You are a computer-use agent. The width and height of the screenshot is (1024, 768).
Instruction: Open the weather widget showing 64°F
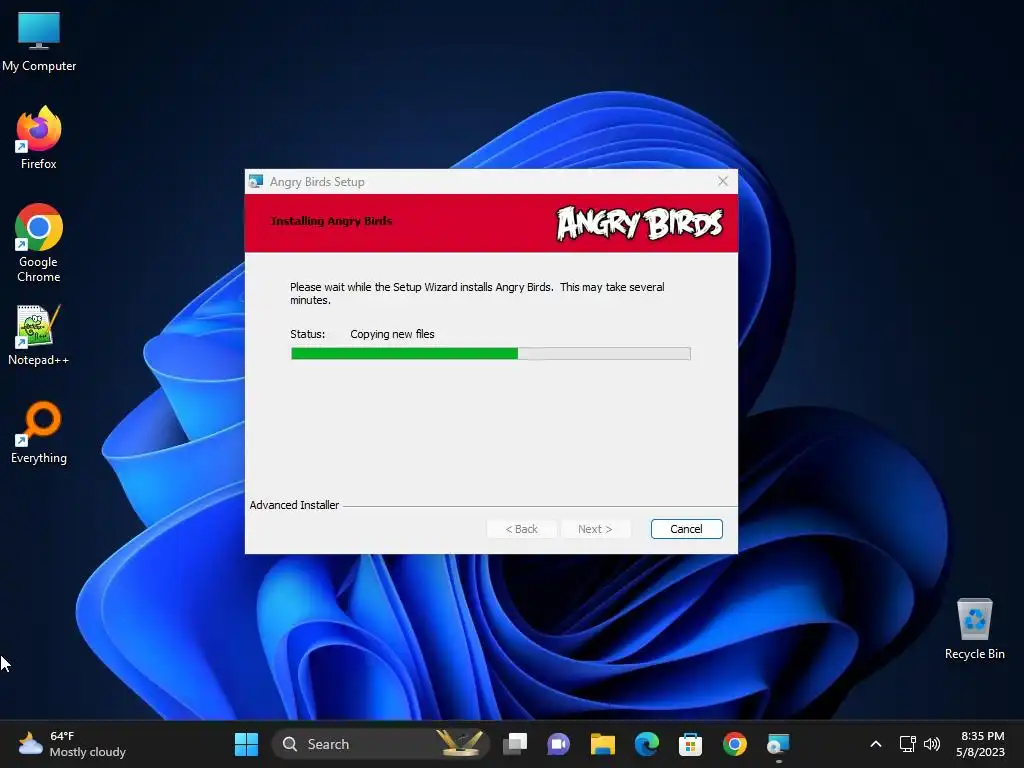72,744
